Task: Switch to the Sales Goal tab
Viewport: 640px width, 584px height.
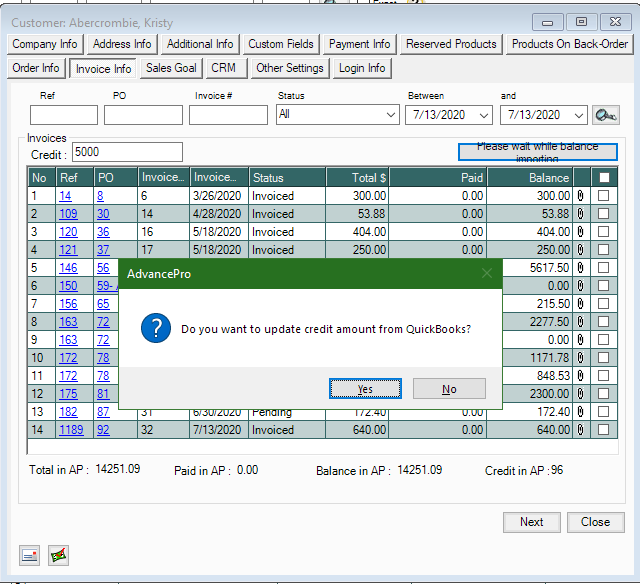Action: coord(171,68)
